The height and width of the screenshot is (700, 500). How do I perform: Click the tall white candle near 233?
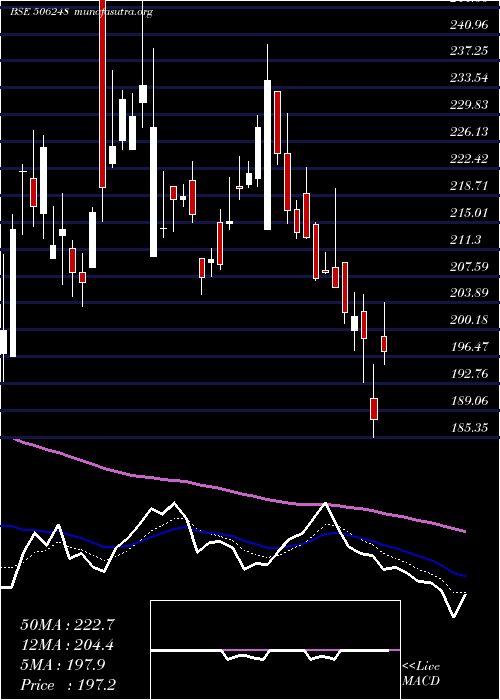[267, 155]
